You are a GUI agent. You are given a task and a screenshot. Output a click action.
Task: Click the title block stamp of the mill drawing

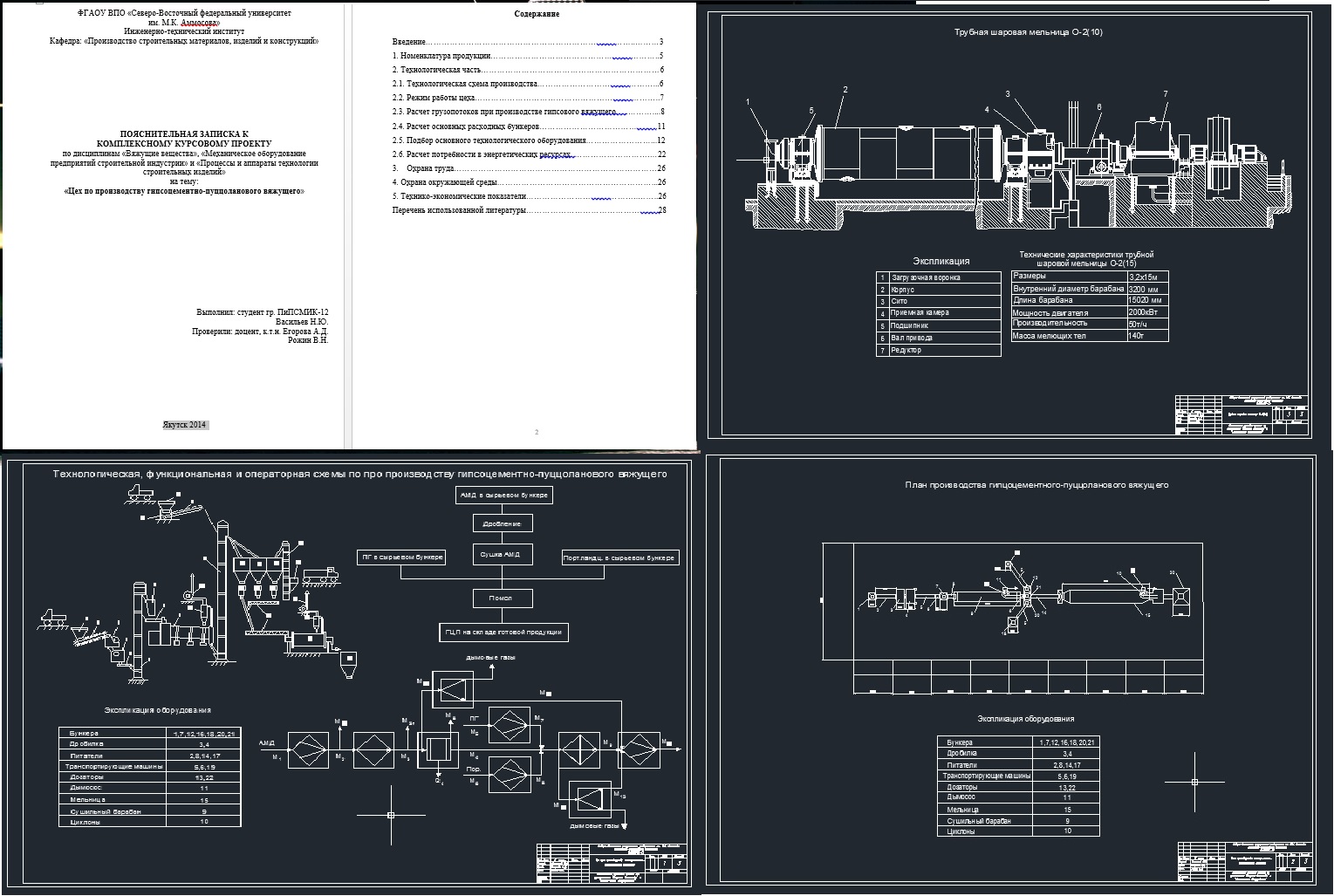[x=1242, y=415]
